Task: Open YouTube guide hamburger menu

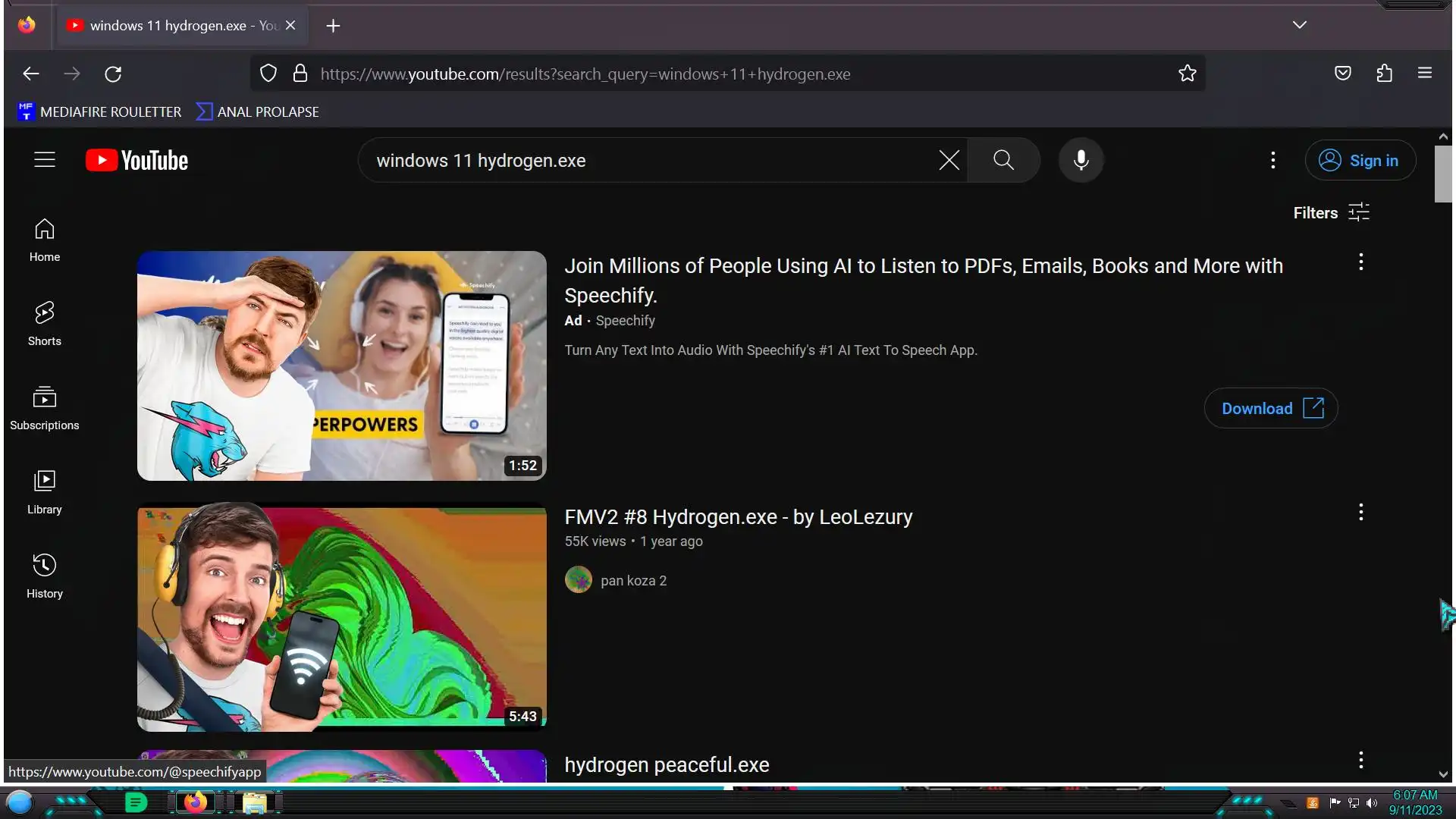Action: 45,160
